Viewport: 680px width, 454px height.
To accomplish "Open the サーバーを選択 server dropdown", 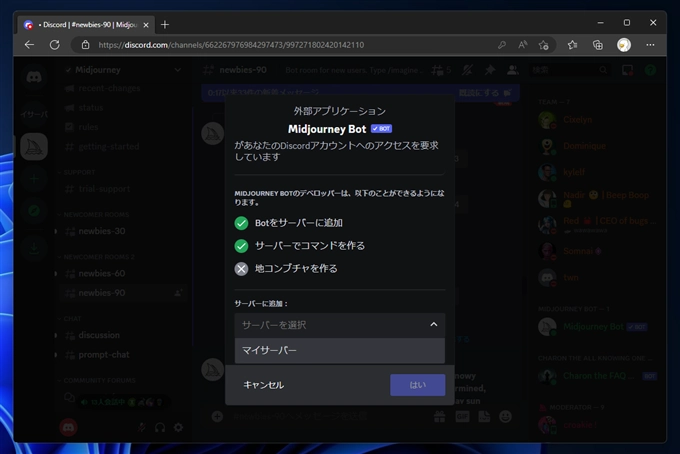I will pyautogui.click(x=340, y=325).
